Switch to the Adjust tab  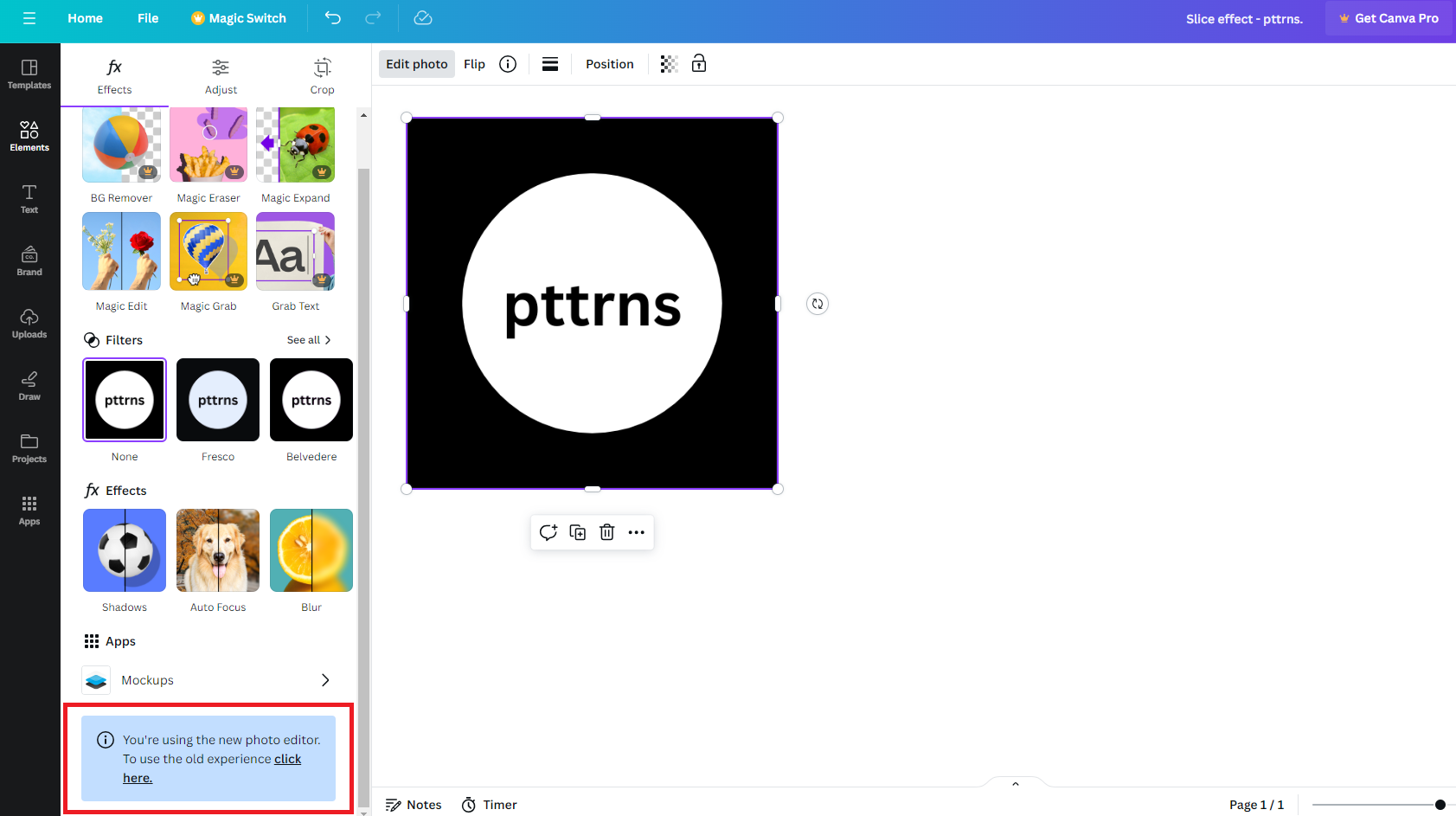[x=221, y=76]
